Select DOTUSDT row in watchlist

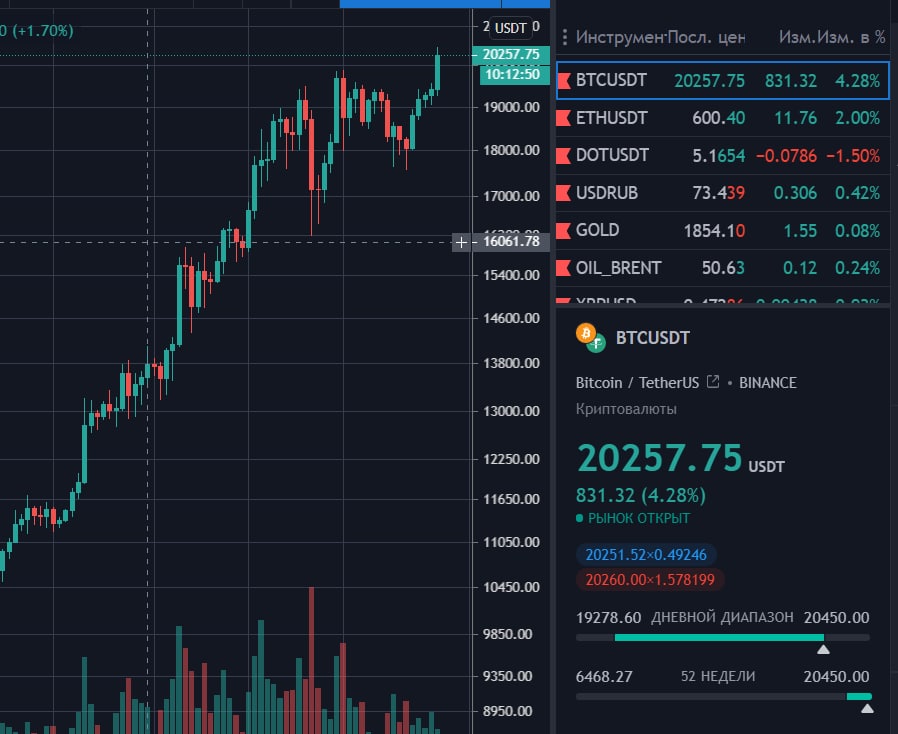[x=723, y=155]
